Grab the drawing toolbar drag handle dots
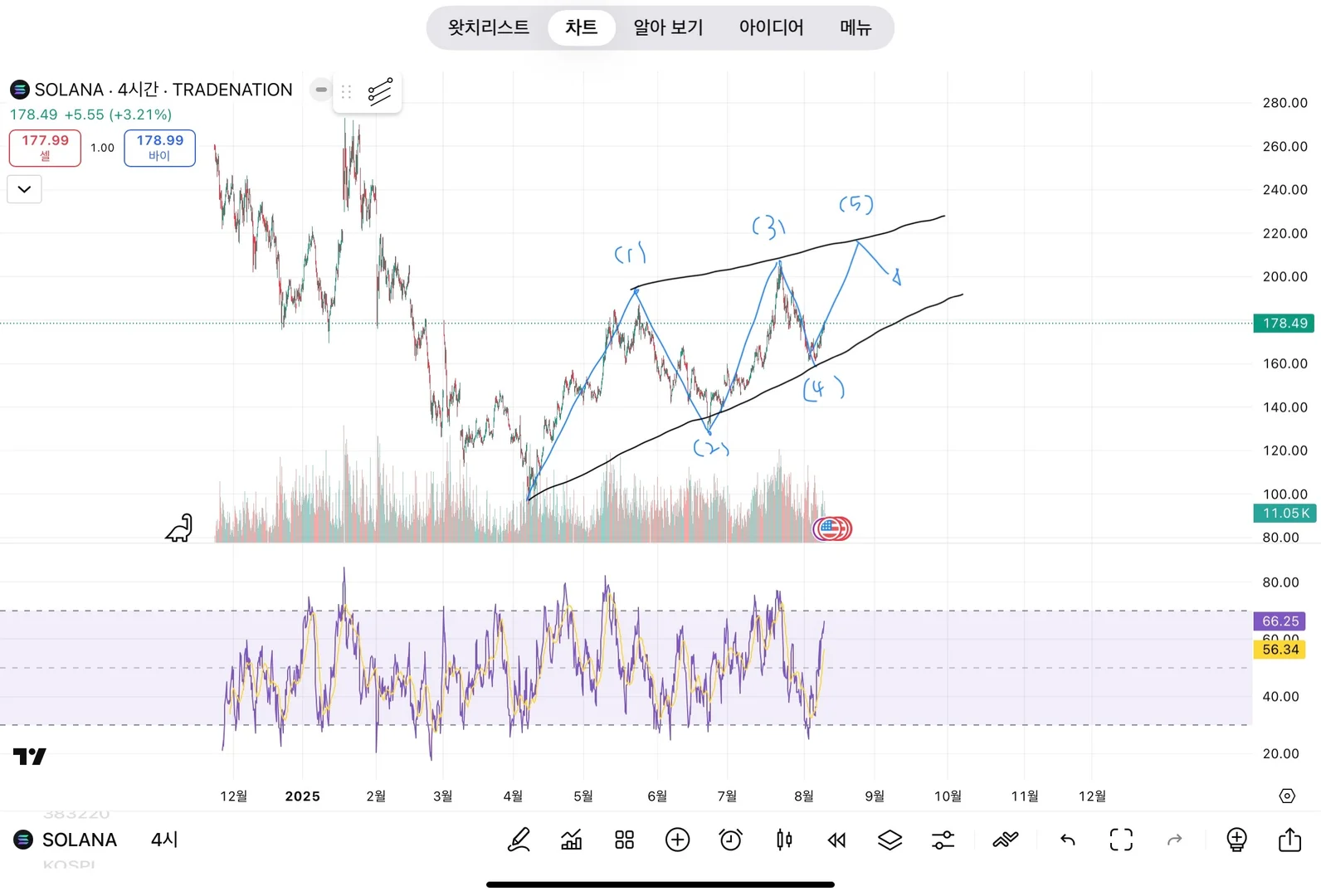This screenshot has width=1321, height=896. point(346,92)
